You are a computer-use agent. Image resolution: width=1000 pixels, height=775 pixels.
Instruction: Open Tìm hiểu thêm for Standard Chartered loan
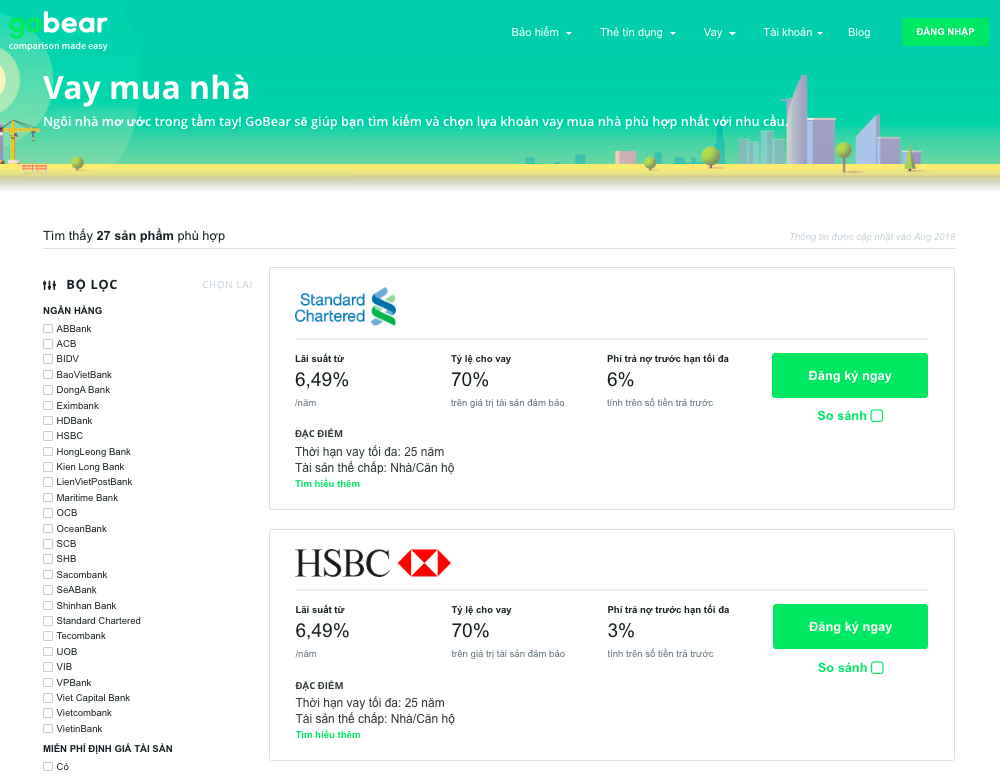coord(327,483)
